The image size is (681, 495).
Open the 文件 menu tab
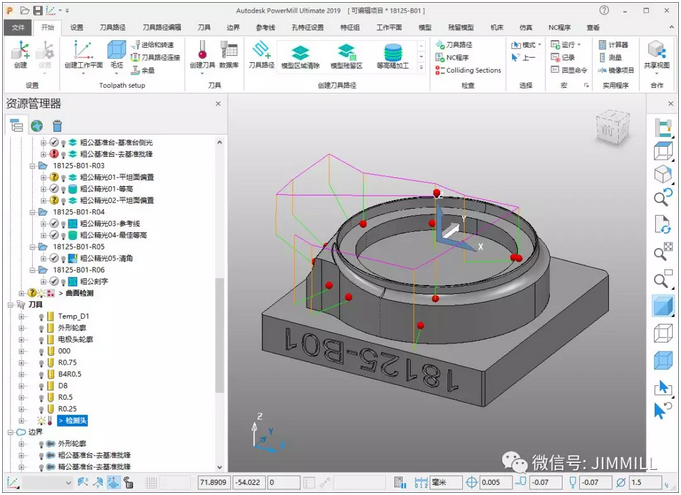coord(18,27)
